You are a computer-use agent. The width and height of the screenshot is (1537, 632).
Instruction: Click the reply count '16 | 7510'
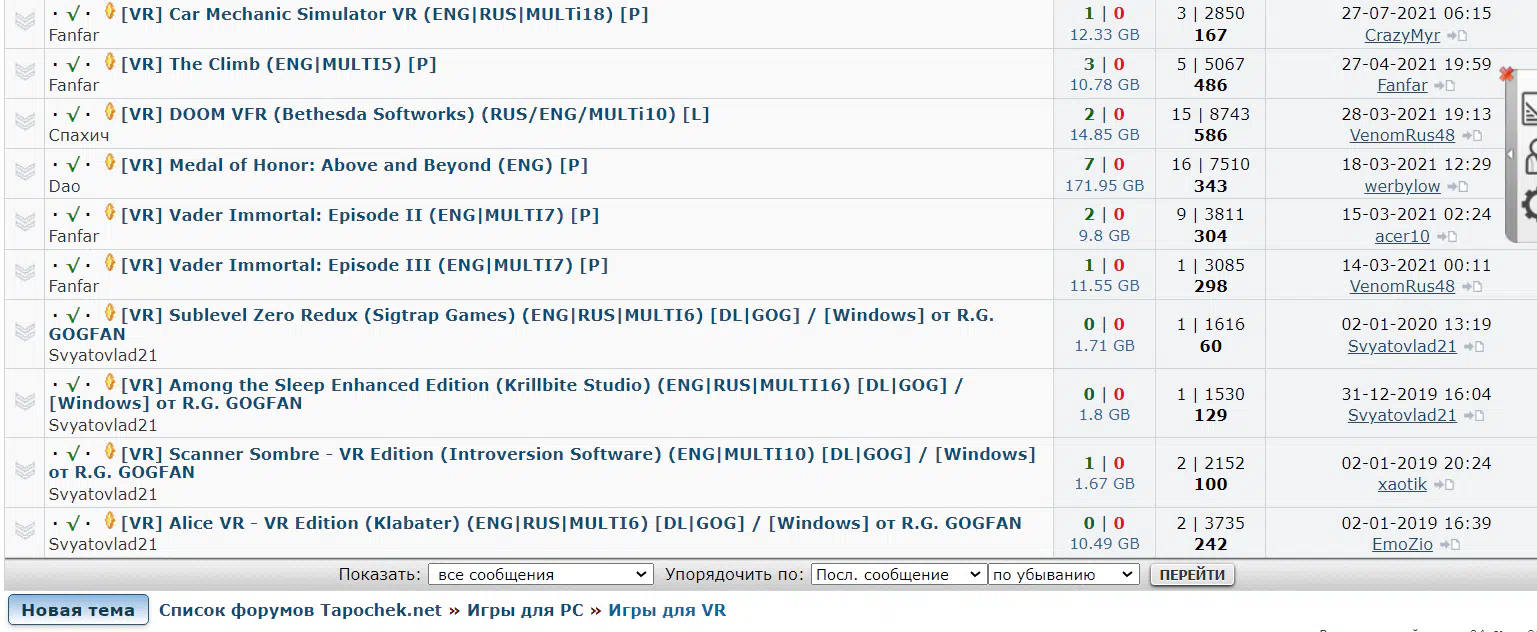click(x=1210, y=165)
